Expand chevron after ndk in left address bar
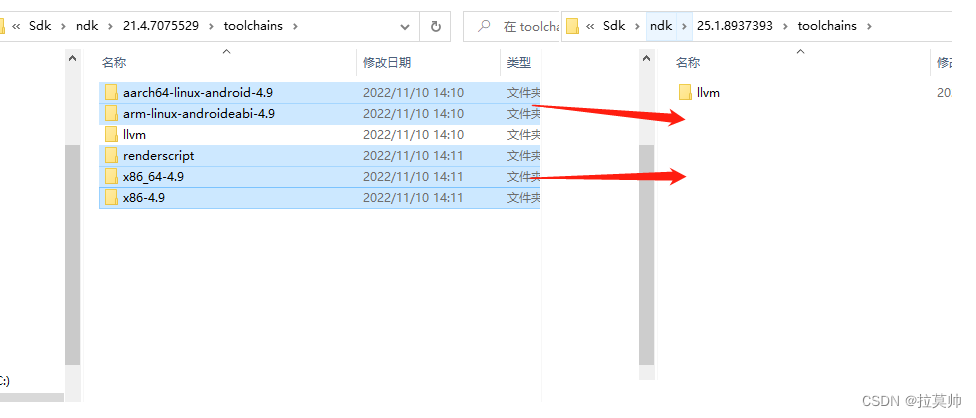This screenshot has width=976, height=418. [x=110, y=26]
